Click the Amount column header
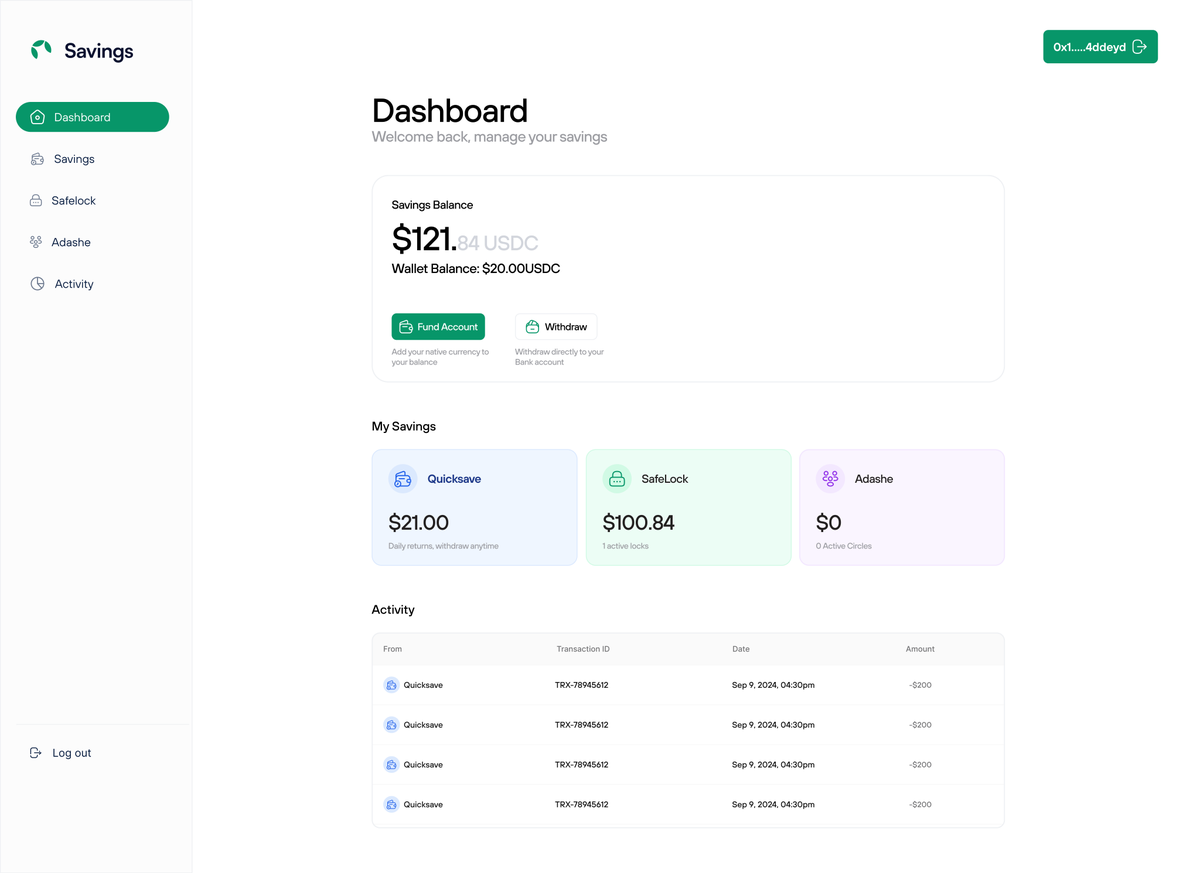The width and height of the screenshot is (1200, 873). 920,649
